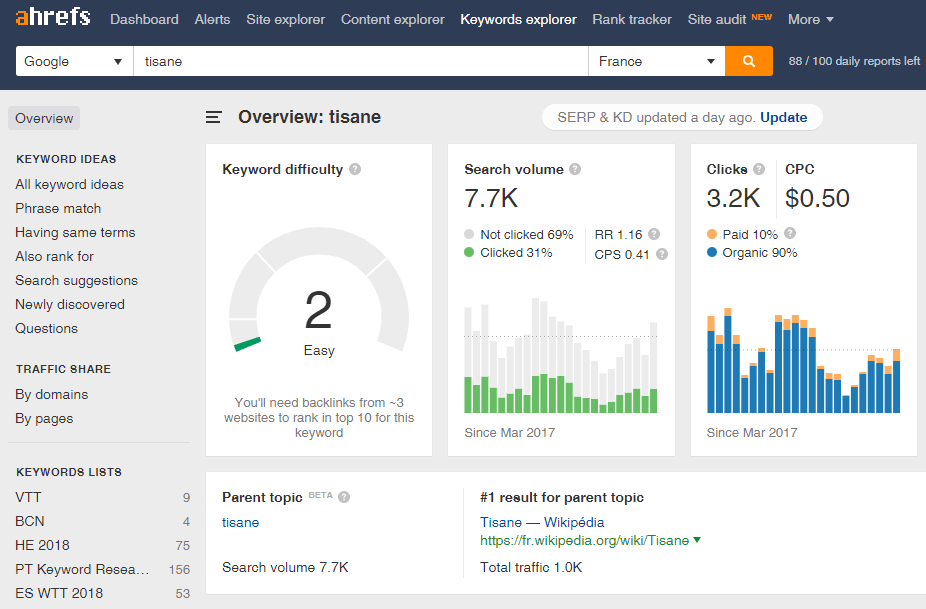Click the tisane parent topic link
Image resolution: width=926 pixels, height=609 pixels.
240,522
